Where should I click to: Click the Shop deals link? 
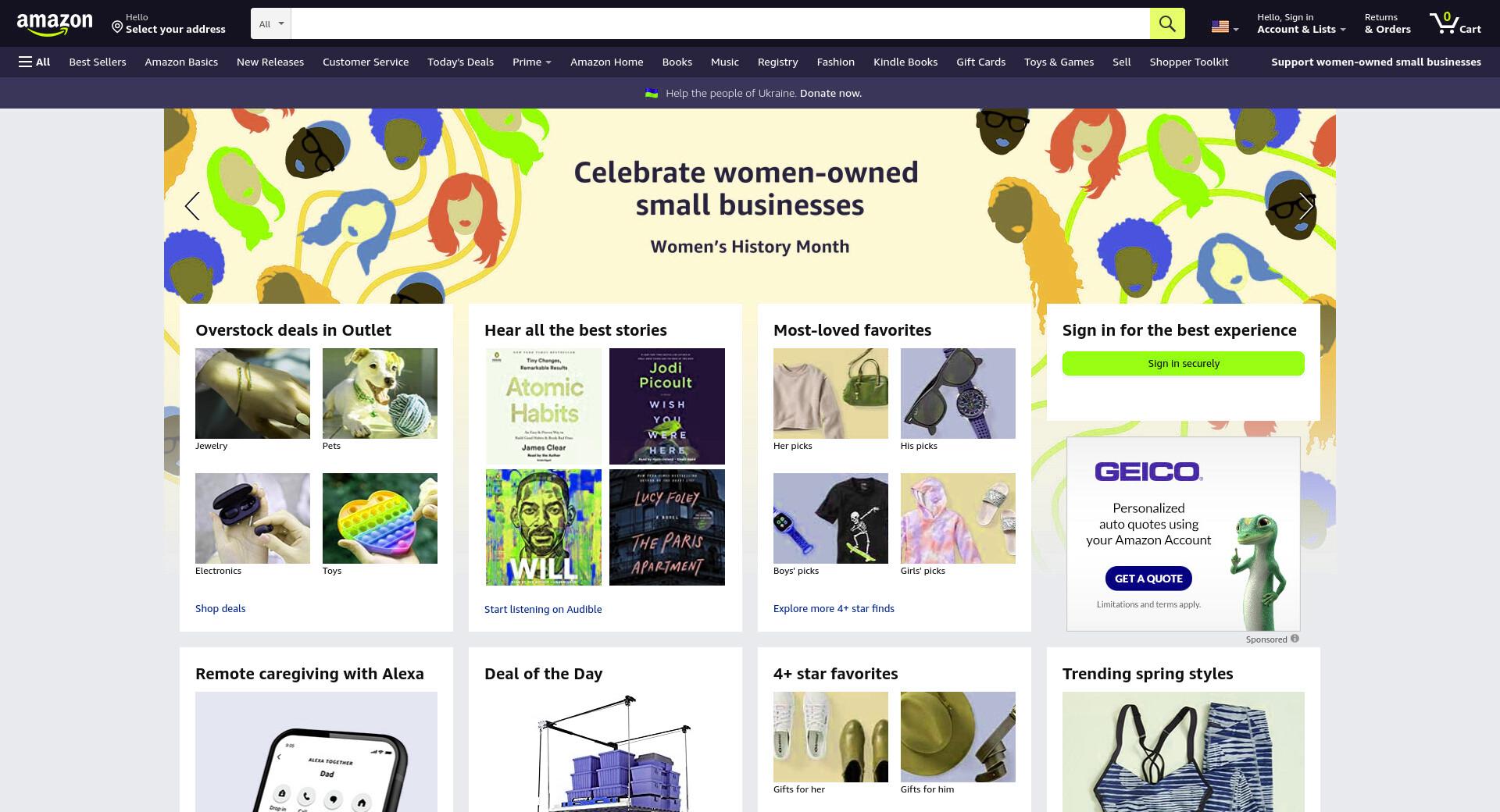[220, 608]
